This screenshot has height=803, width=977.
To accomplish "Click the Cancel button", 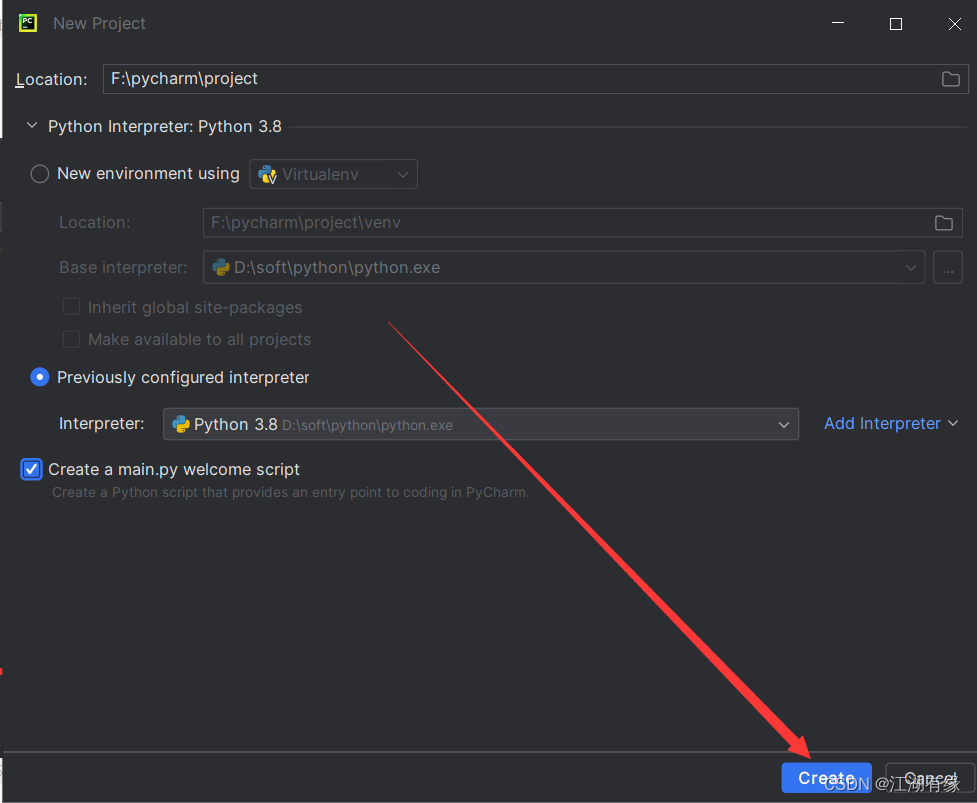I will (x=930, y=778).
